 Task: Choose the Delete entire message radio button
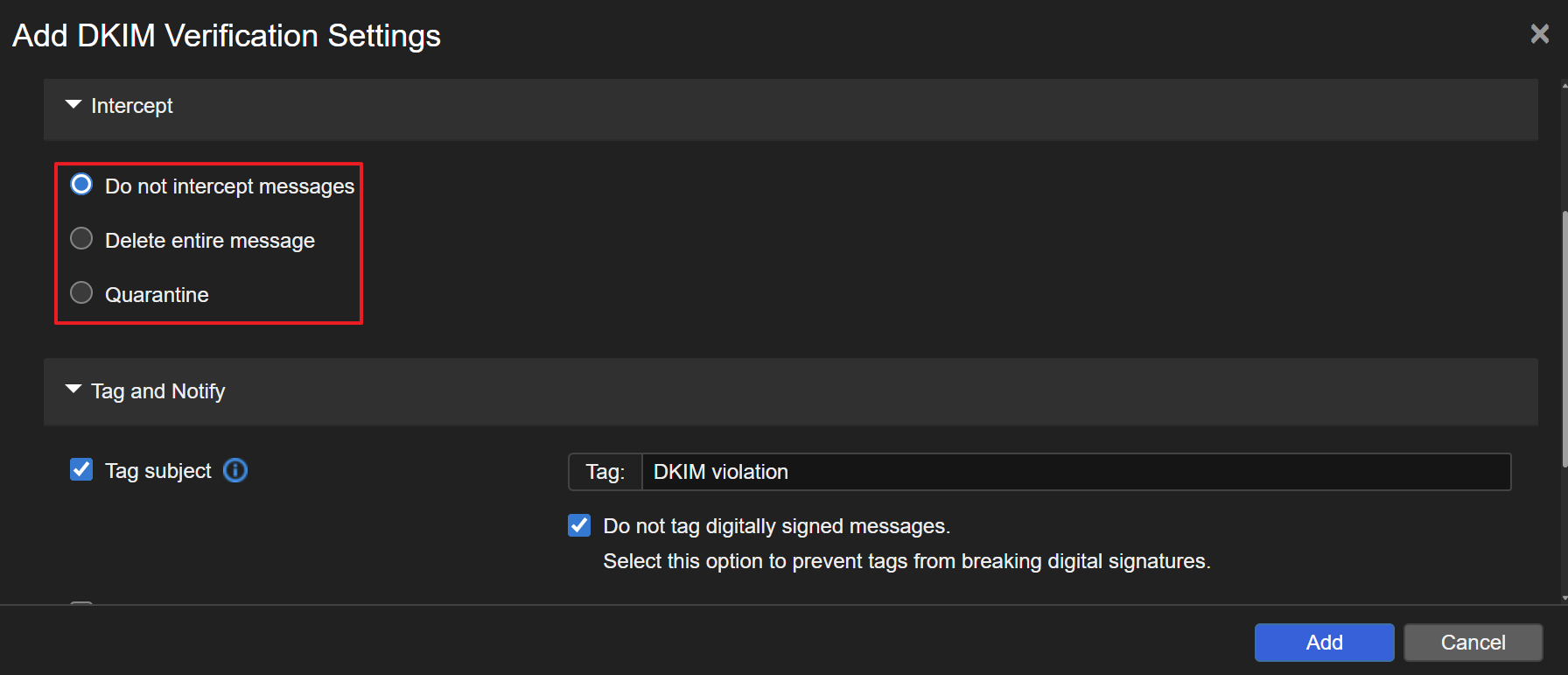(81, 239)
